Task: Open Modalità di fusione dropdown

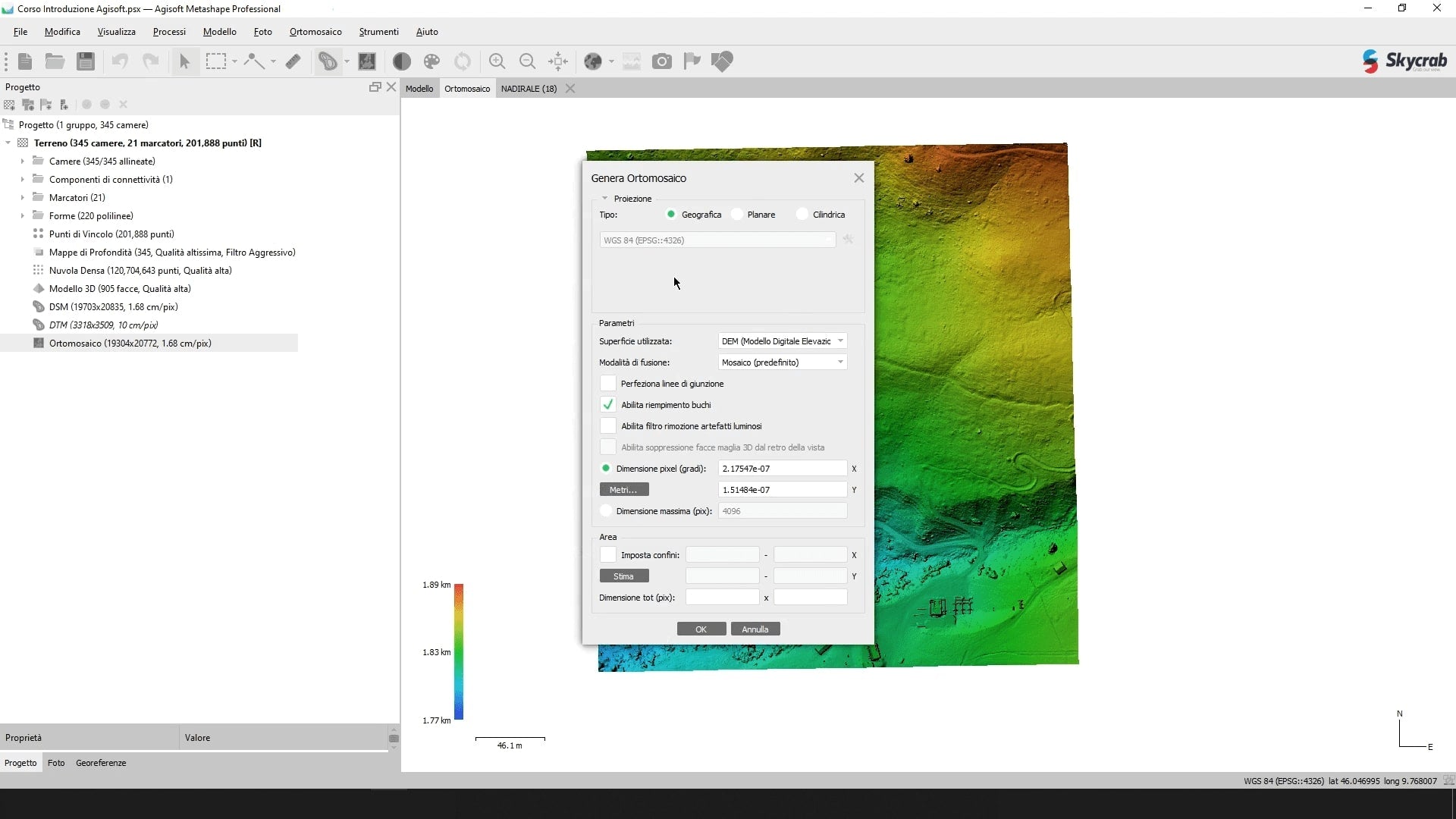Action: pos(782,362)
